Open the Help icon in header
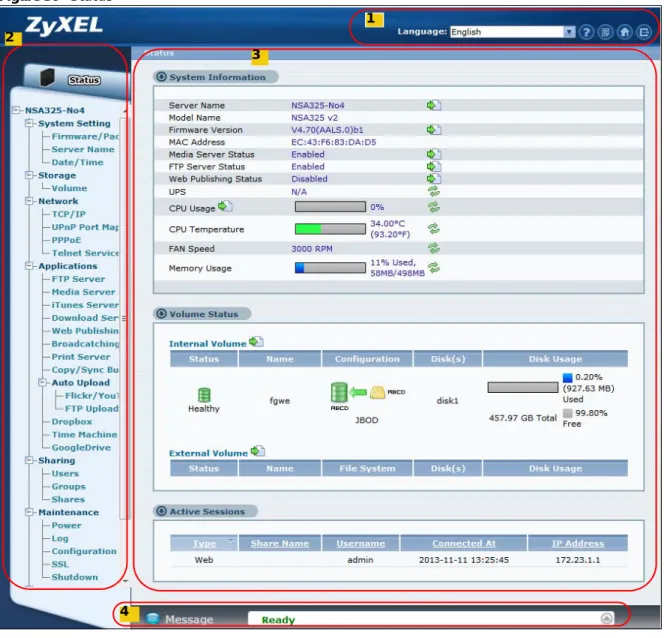Image resolution: width=664 pixels, height=638 pixels. click(586, 32)
